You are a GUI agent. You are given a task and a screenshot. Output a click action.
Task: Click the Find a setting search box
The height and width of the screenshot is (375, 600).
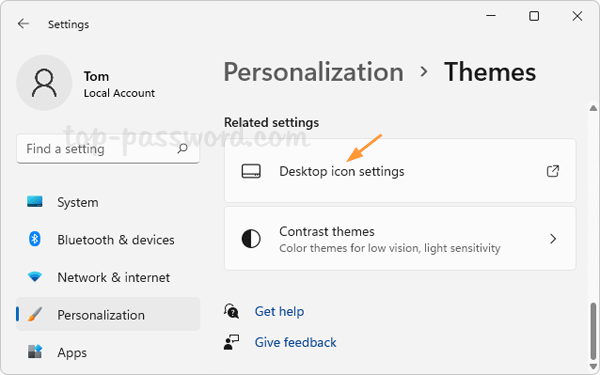108,148
